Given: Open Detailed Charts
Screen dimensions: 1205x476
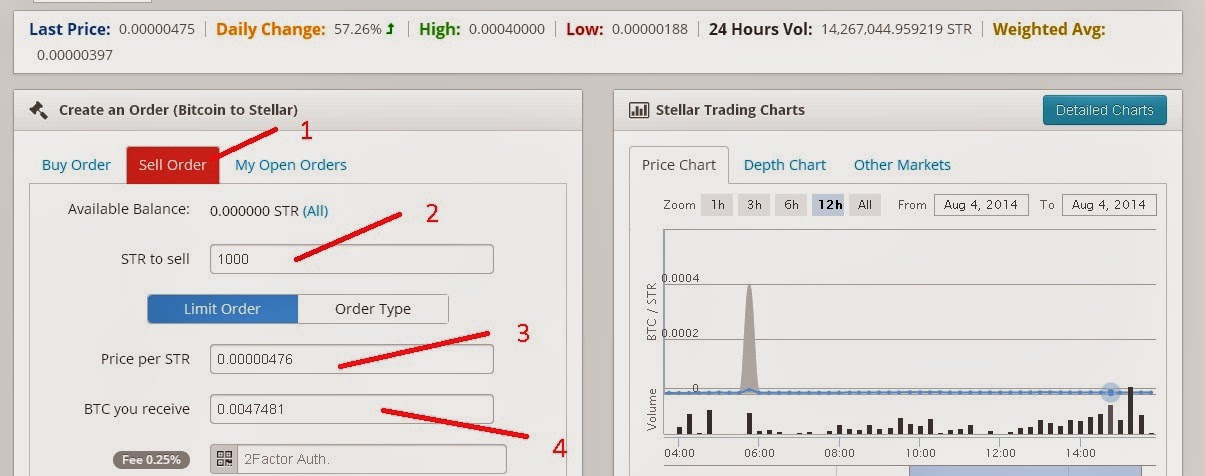Looking at the screenshot, I should 1104,110.
